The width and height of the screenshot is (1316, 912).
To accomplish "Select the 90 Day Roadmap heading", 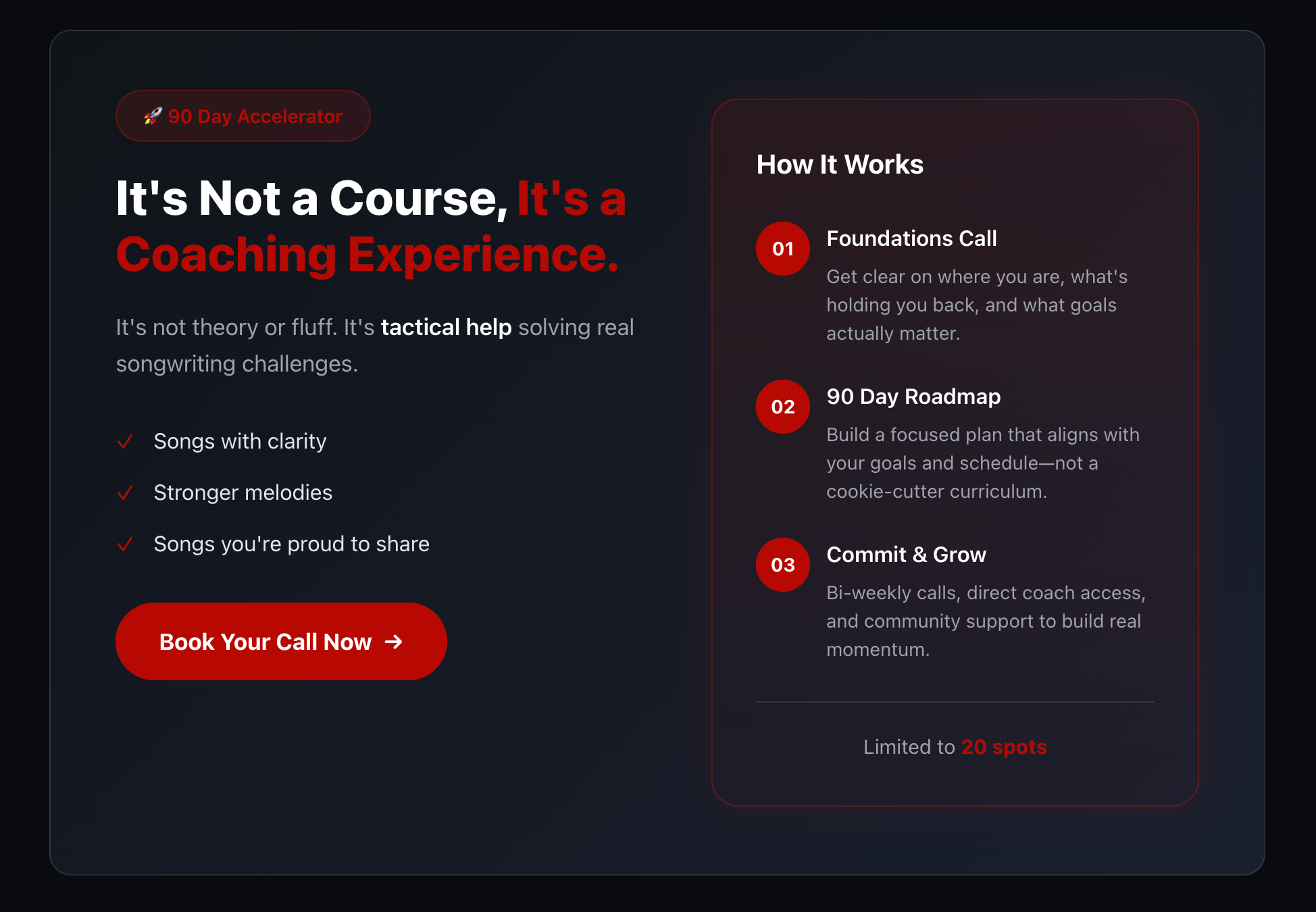I will [913, 397].
